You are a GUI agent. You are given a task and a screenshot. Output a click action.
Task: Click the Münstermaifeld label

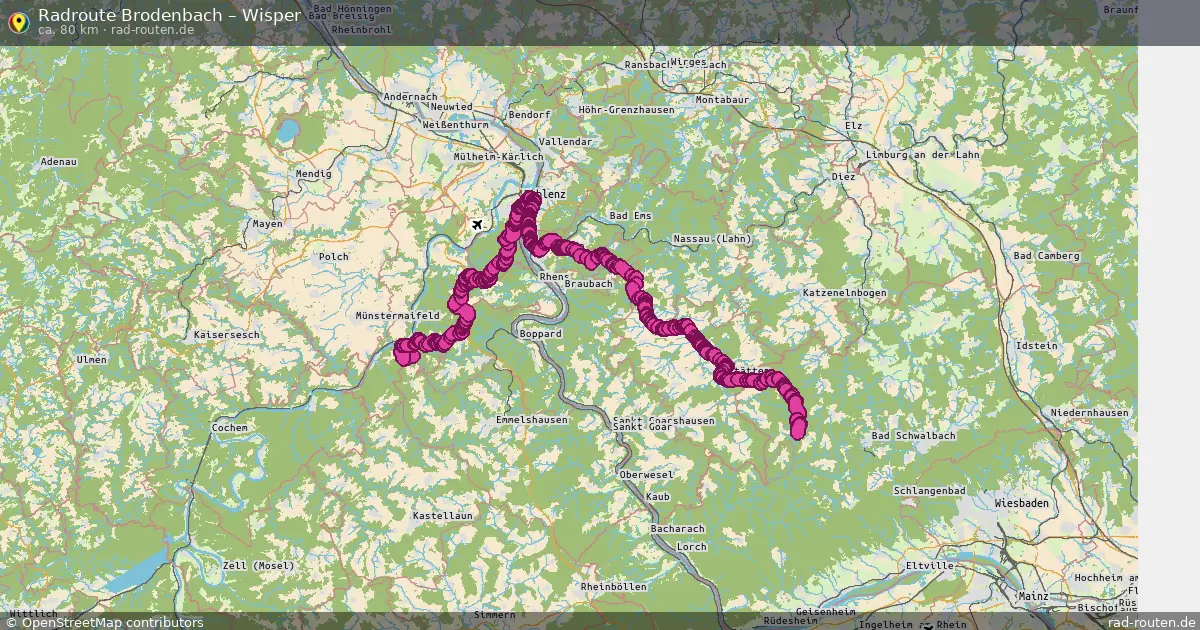398,316
